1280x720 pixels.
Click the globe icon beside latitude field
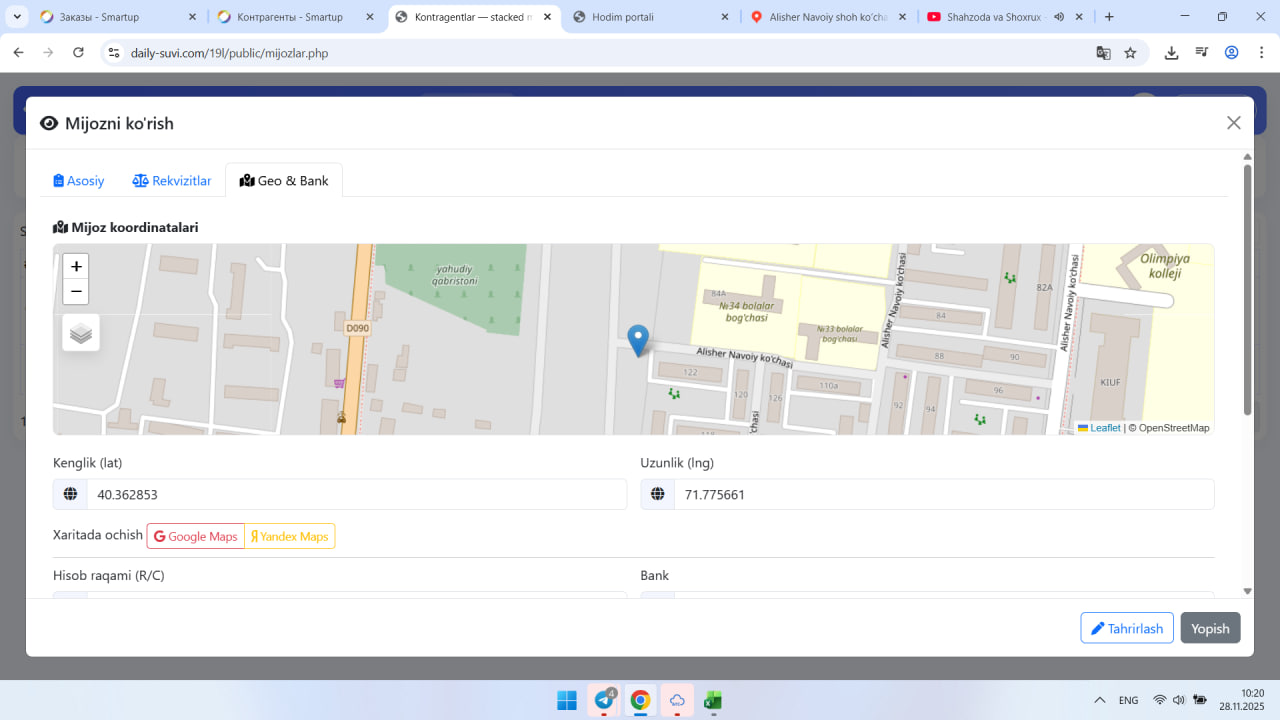[x=70, y=494]
